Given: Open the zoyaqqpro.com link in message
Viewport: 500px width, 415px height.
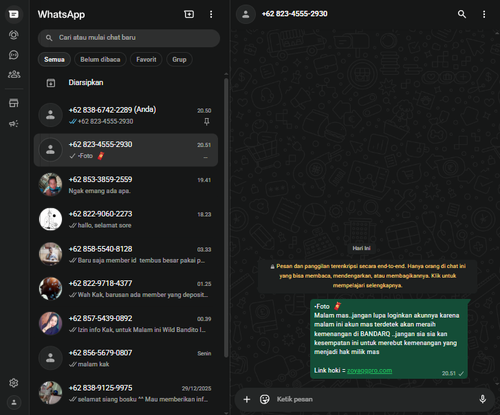Looking at the screenshot, I should click(x=369, y=371).
